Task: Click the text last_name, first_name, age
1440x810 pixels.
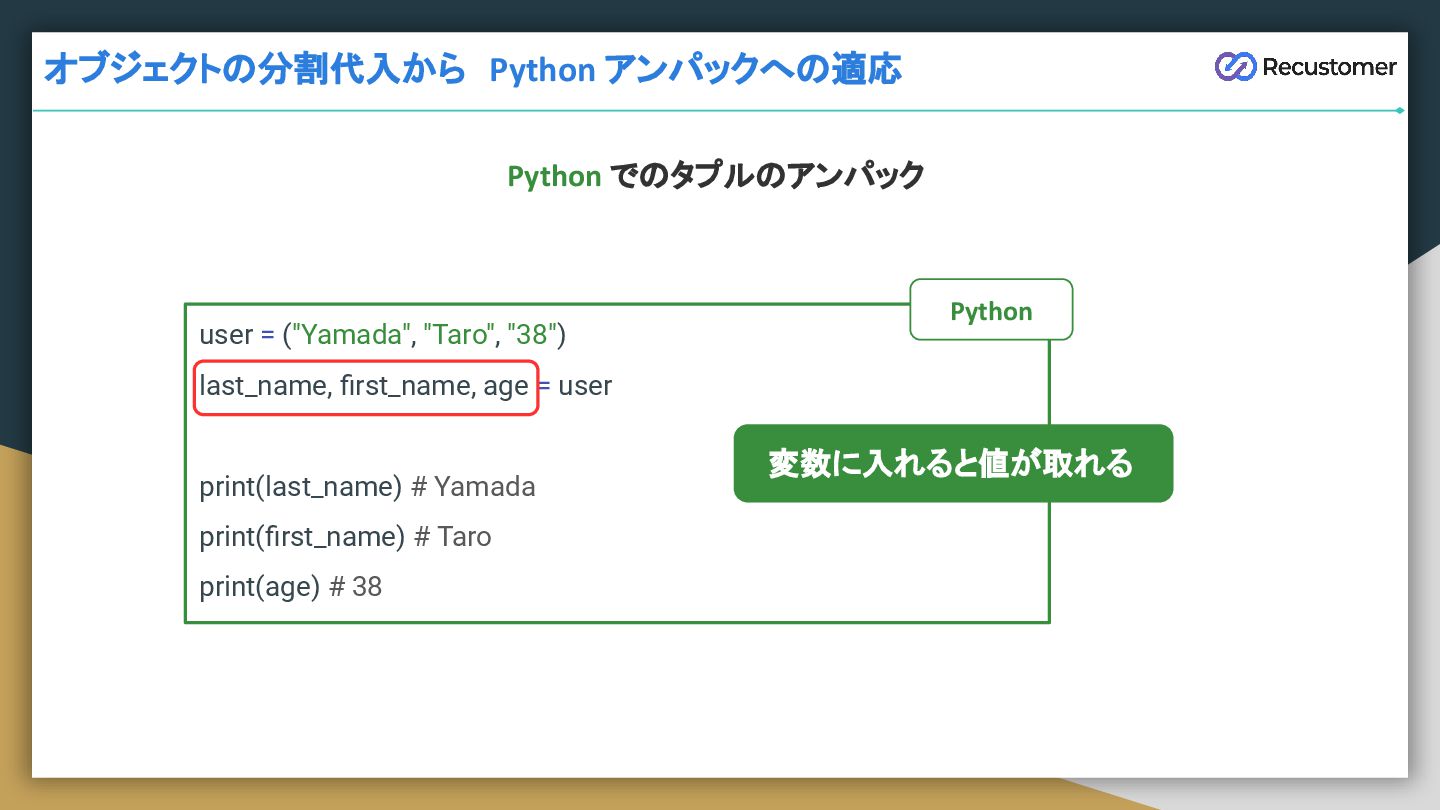Action: pos(364,386)
